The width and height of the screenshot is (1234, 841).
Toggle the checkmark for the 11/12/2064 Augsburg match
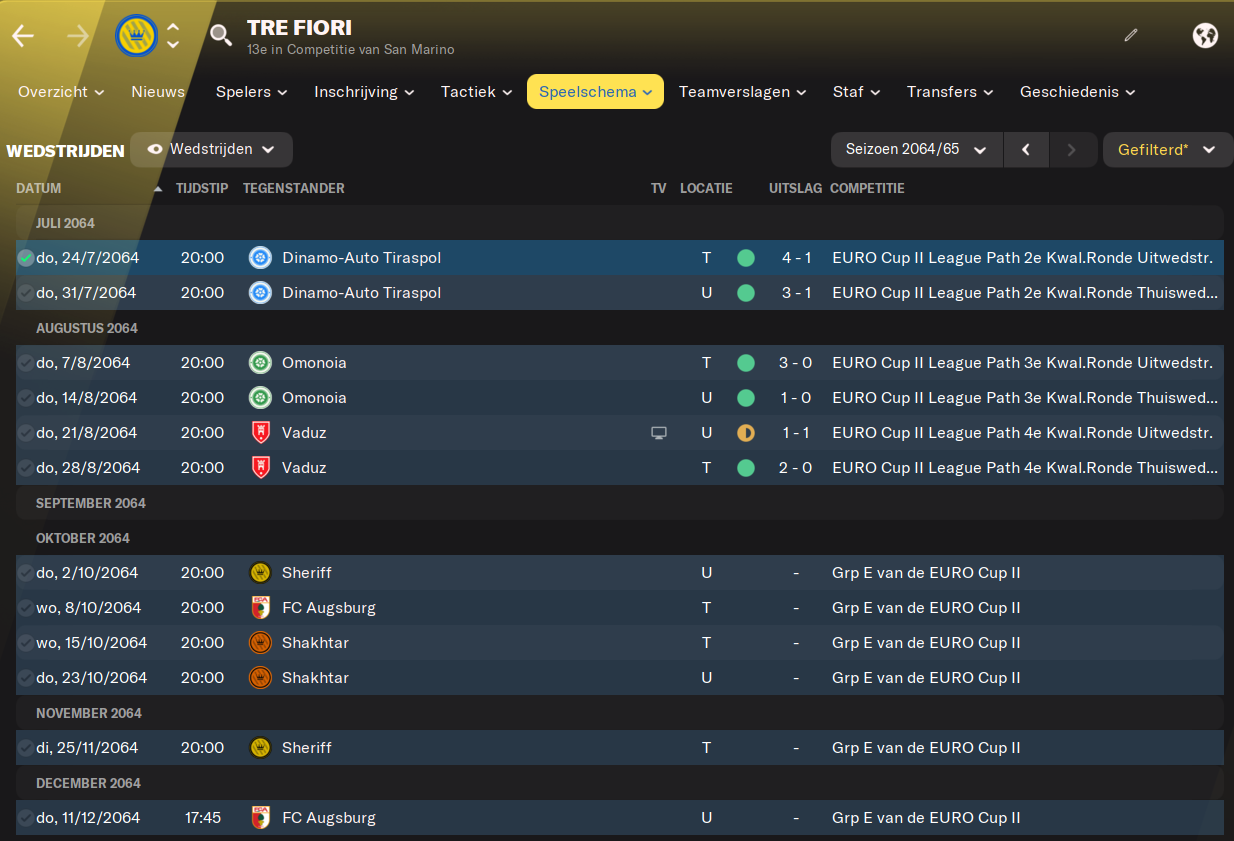[x=26, y=818]
